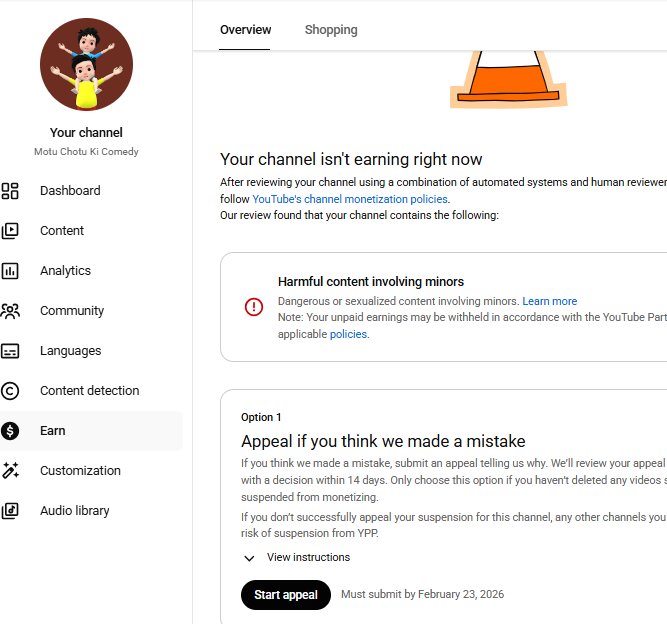The width and height of the screenshot is (667, 624).
Task: Click 'Motu Chotu Ki Comedy' channel name
Action: pyautogui.click(x=86, y=152)
